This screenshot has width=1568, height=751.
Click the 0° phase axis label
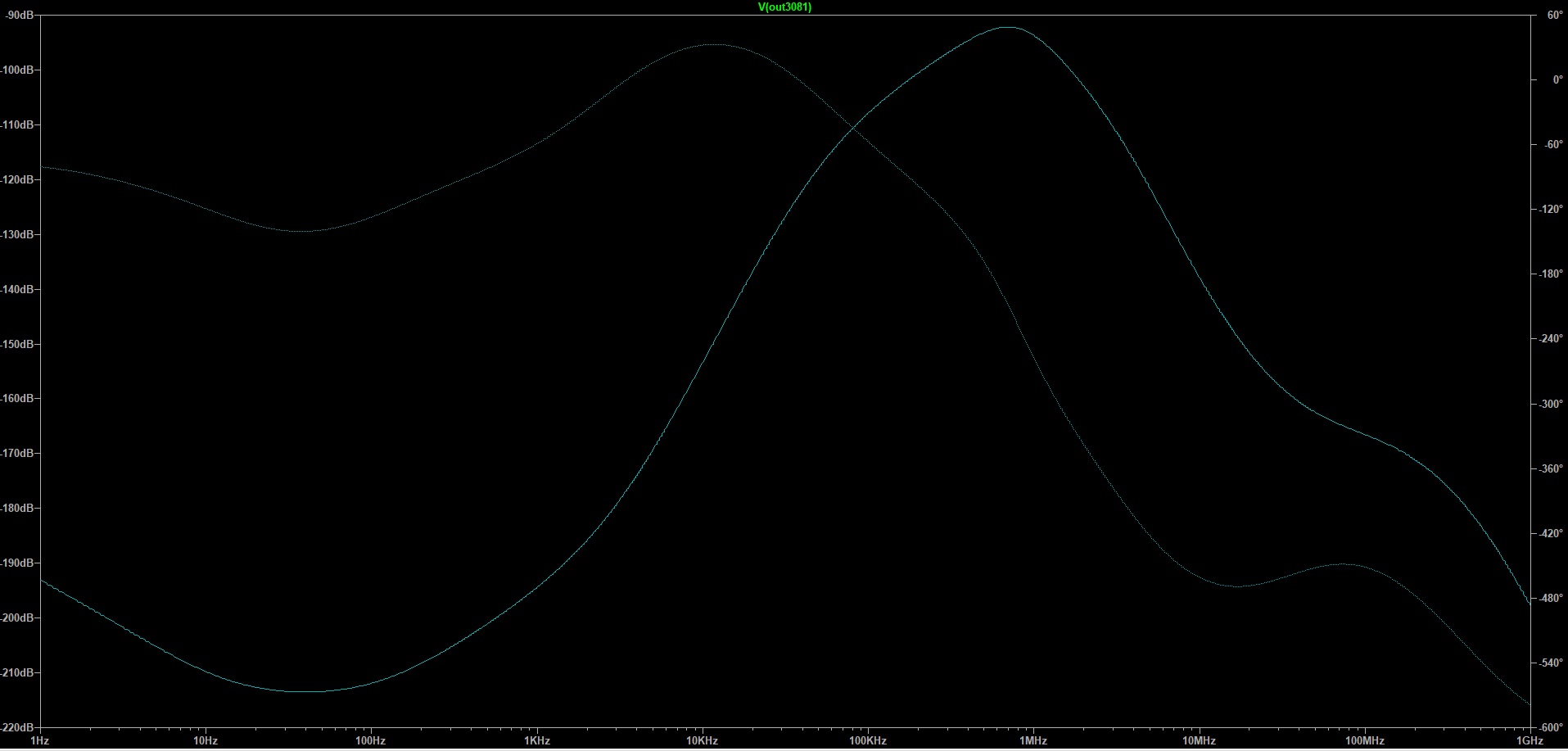tap(1557, 80)
